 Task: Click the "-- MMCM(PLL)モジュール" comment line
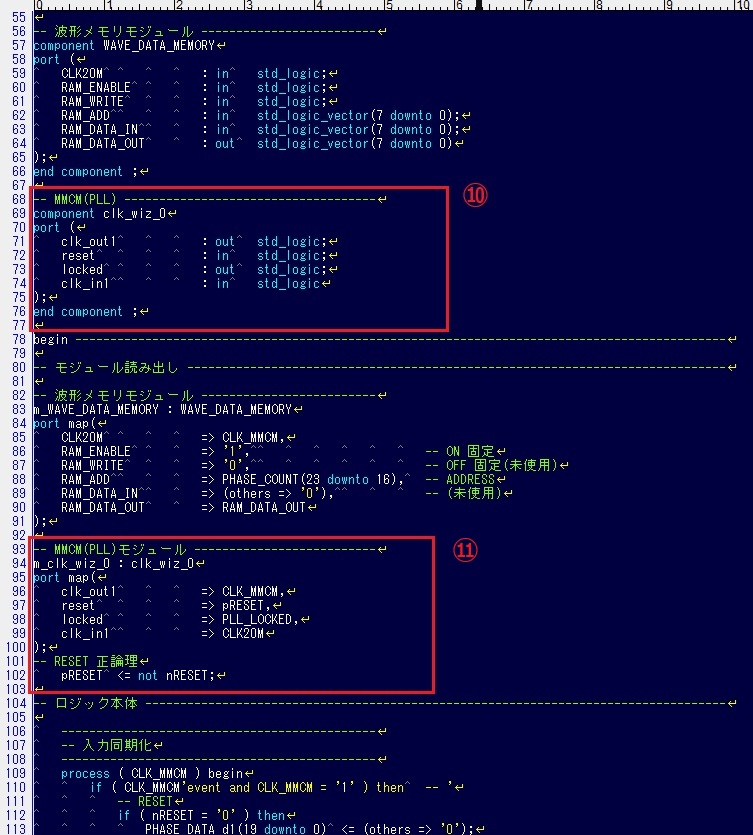(x=109, y=549)
